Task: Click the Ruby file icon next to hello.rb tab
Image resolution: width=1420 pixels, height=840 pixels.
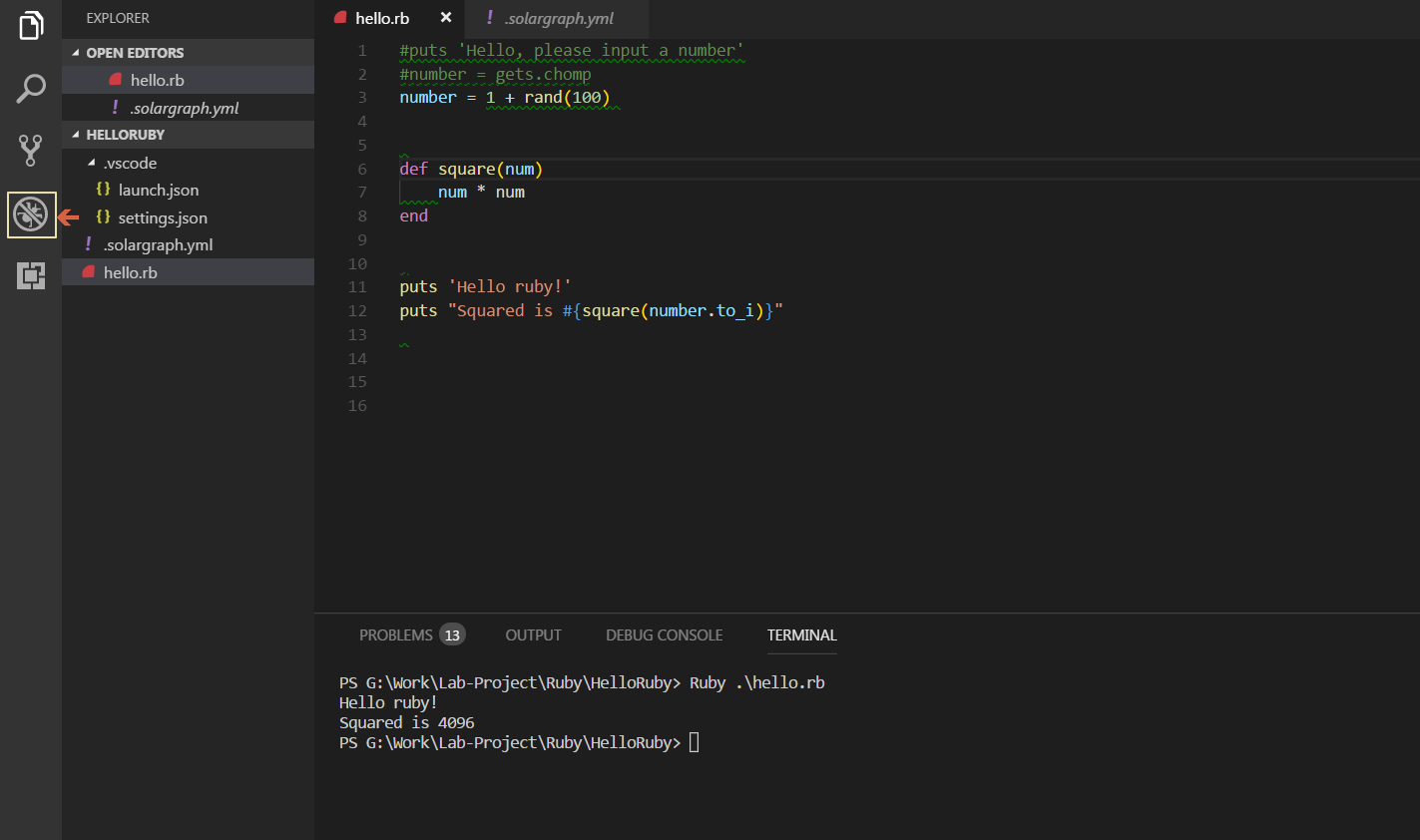Action: 340,17
